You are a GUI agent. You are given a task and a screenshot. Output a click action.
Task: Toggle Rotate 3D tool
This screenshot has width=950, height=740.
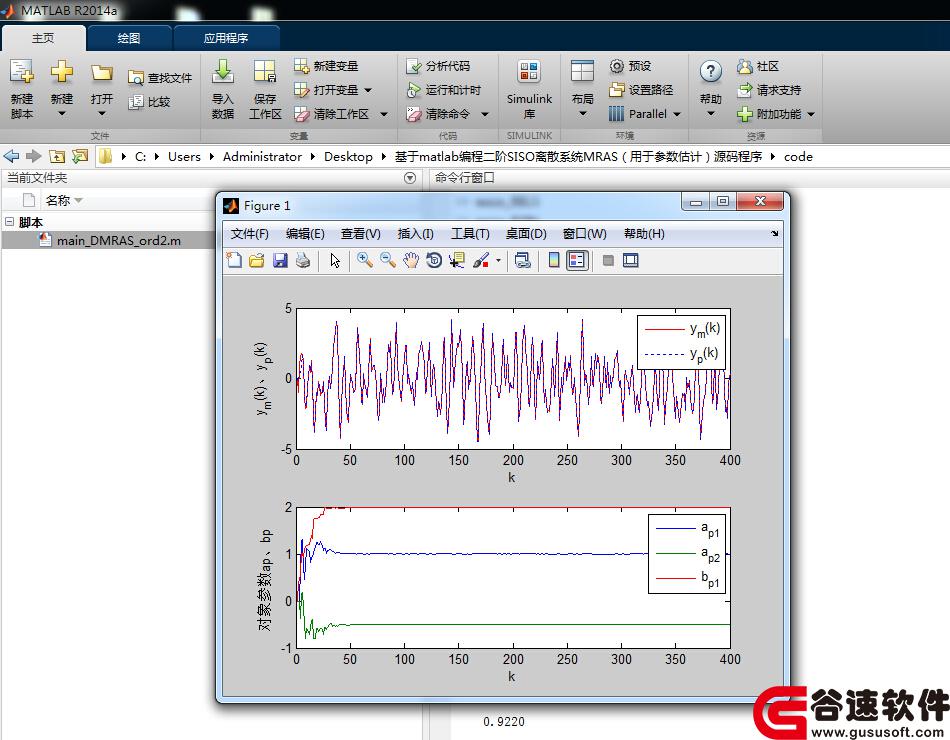[434, 261]
